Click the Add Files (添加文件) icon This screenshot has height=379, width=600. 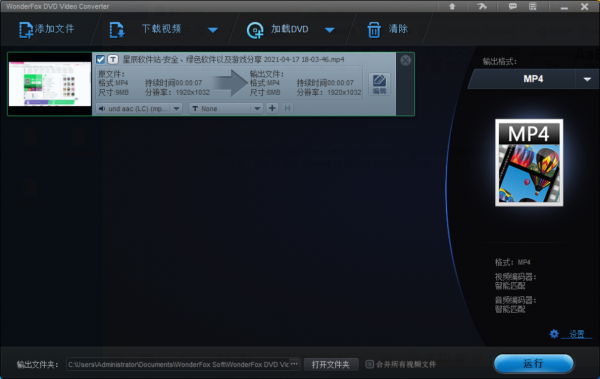click(26, 29)
